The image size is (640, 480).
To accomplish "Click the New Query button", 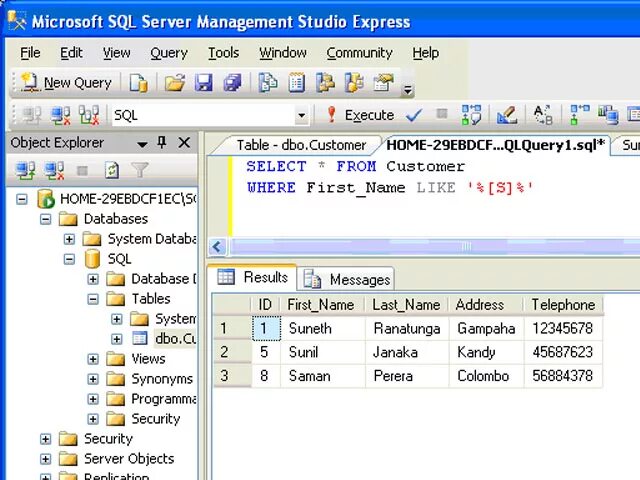I will tap(66, 83).
